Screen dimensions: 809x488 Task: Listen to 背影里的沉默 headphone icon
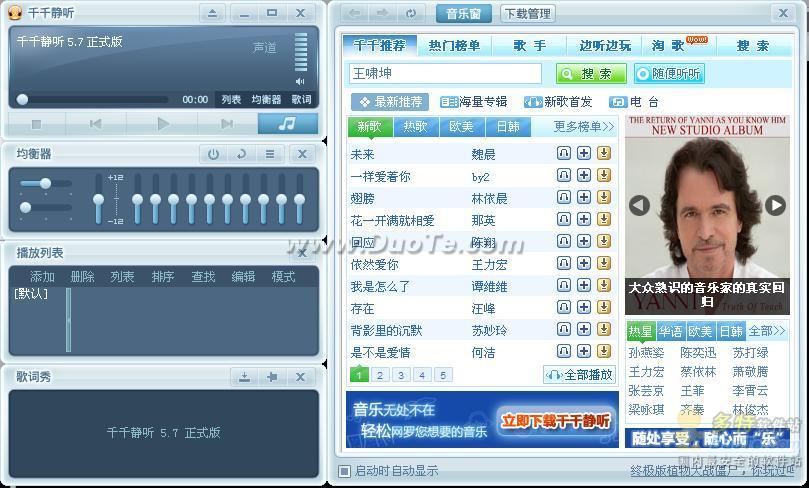pyautogui.click(x=564, y=329)
